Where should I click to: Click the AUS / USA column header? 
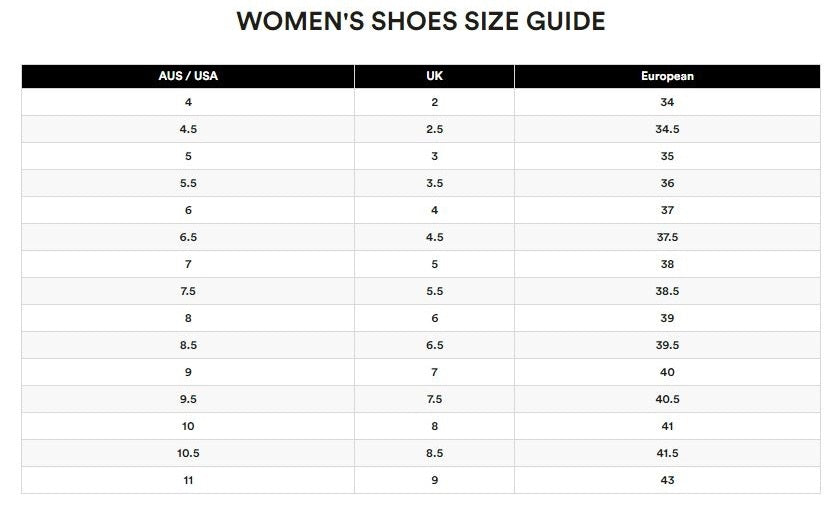[x=188, y=76]
